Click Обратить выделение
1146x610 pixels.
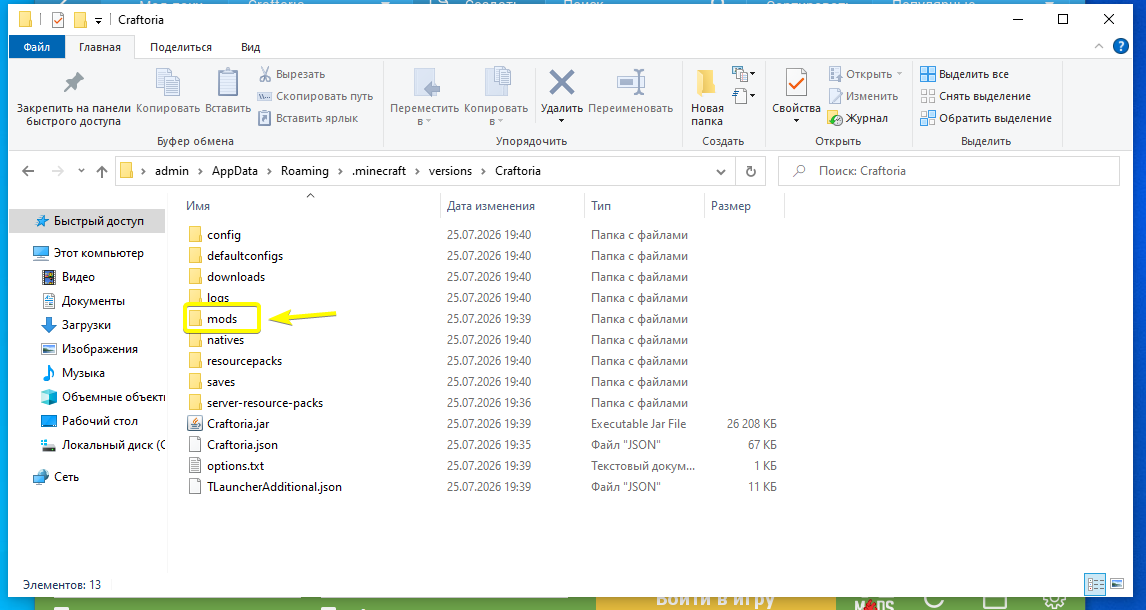[986, 118]
